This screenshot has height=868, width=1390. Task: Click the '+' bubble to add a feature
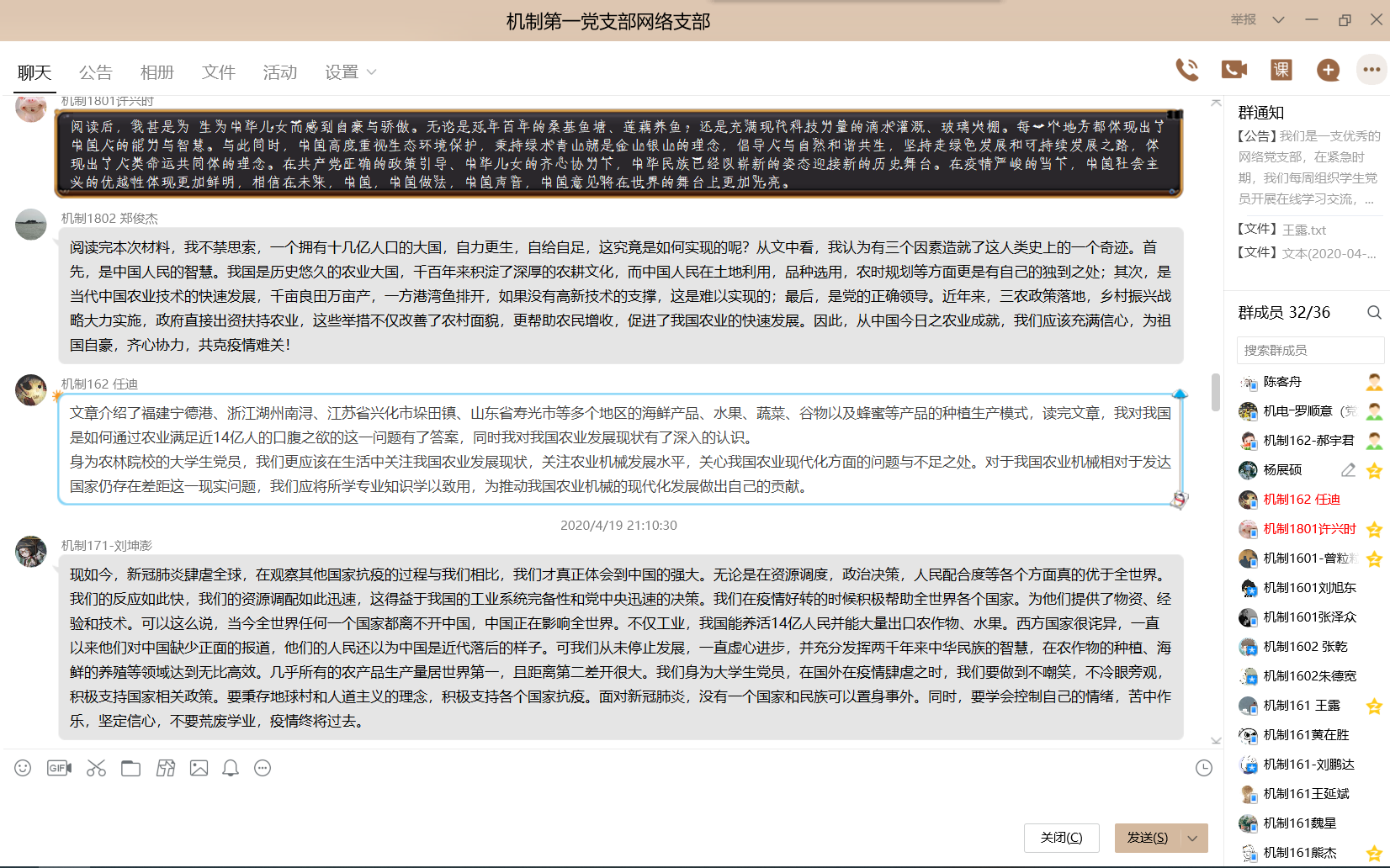1327,71
